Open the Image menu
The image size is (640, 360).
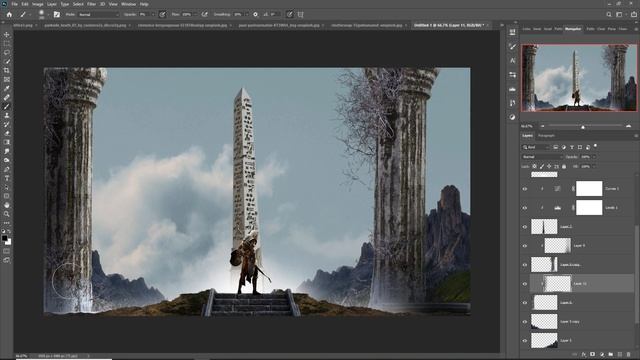point(38,4)
